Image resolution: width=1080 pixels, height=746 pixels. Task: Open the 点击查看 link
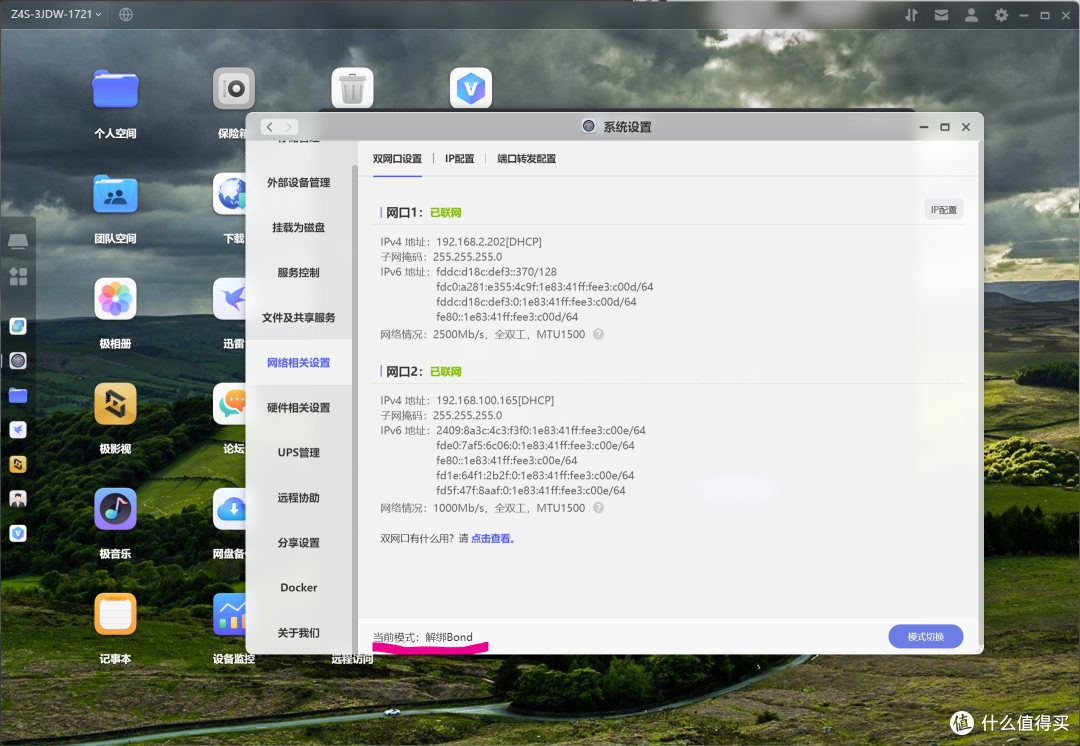[x=492, y=539]
